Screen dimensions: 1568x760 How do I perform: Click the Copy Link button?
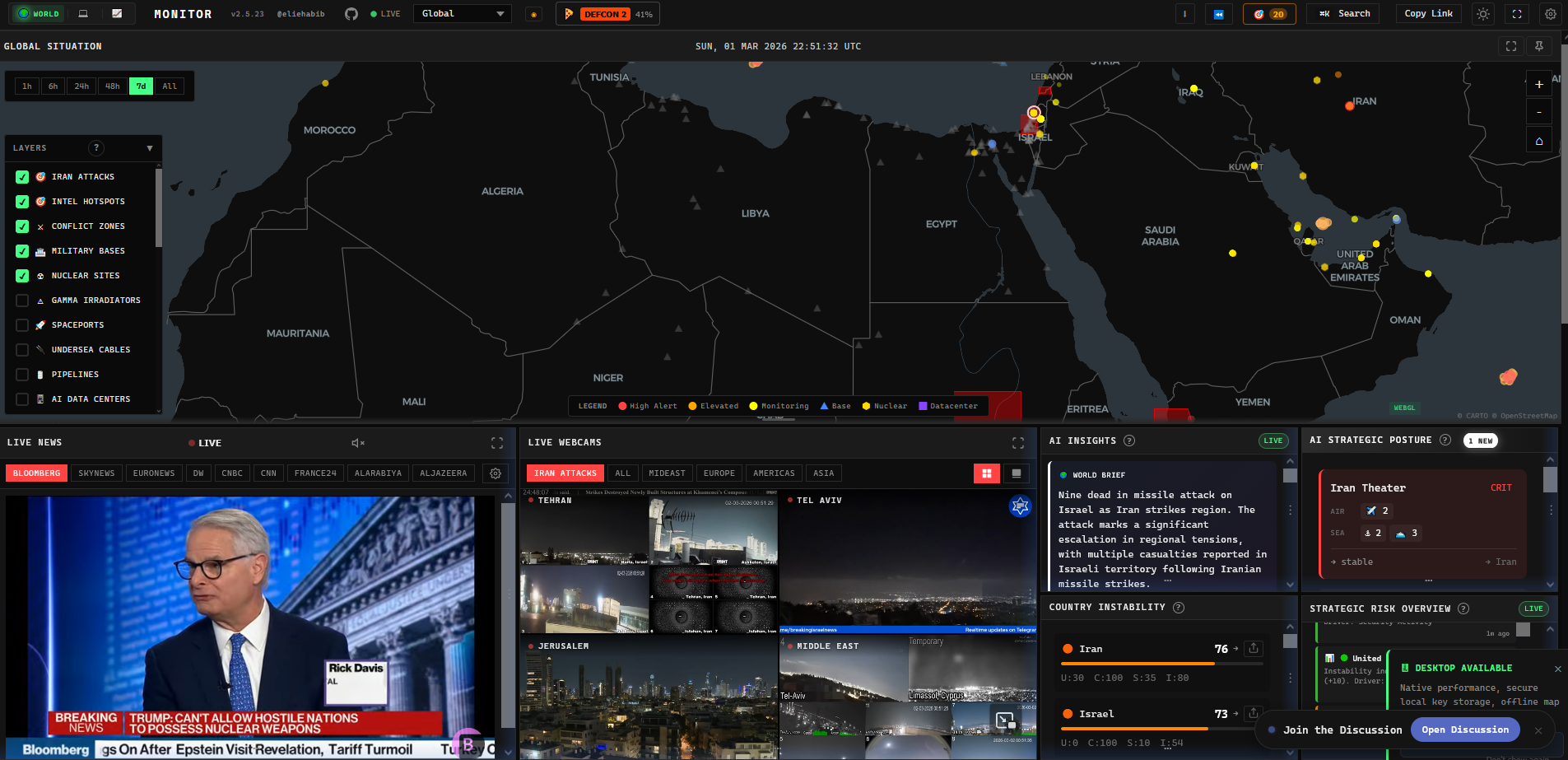click(x=1428, y=14)
